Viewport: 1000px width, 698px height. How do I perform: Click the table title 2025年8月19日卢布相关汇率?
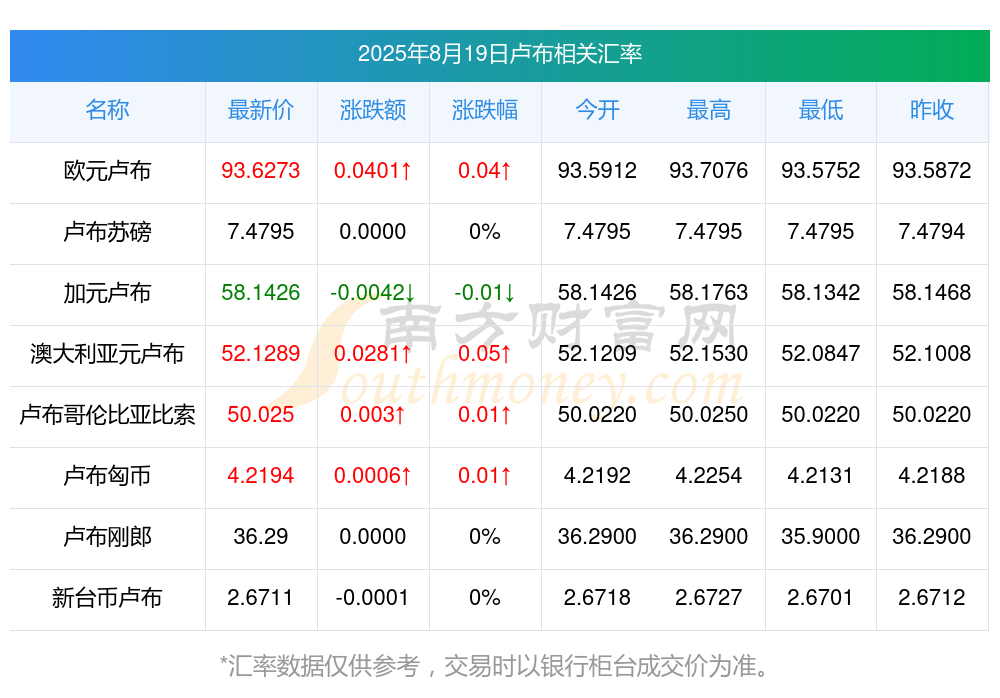499,54
